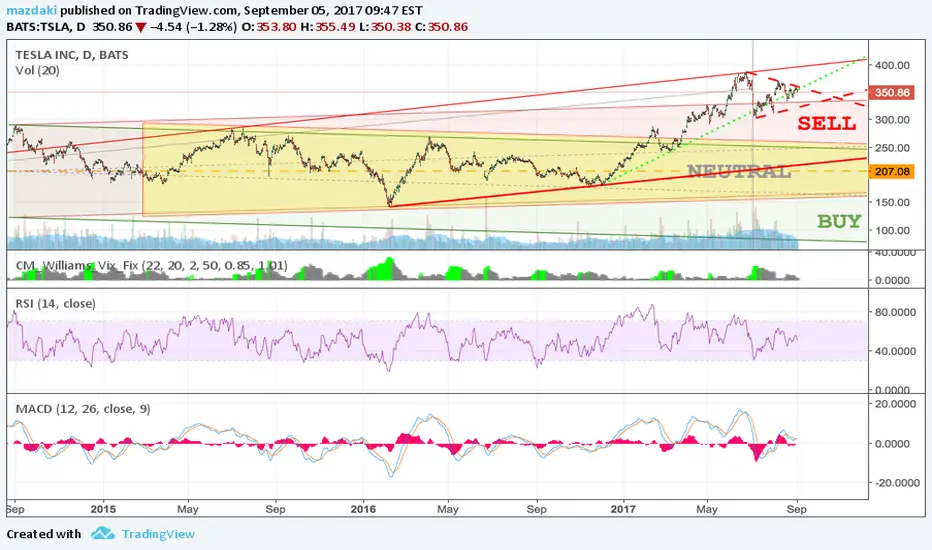The image size is (932, 550).
Task: Open the 'TradingView' footer link
Action: point(158,534)
